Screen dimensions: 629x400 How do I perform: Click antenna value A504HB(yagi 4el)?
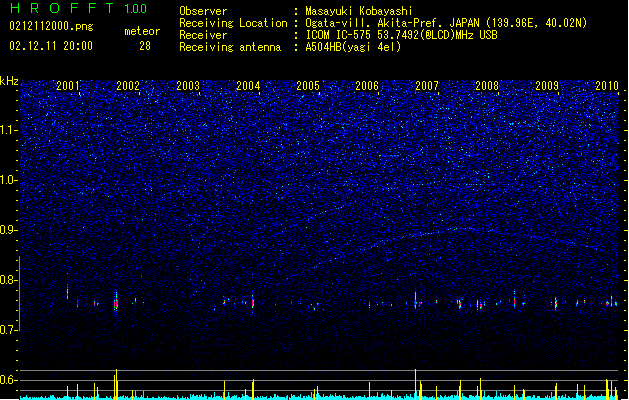(x=353, y=47)
